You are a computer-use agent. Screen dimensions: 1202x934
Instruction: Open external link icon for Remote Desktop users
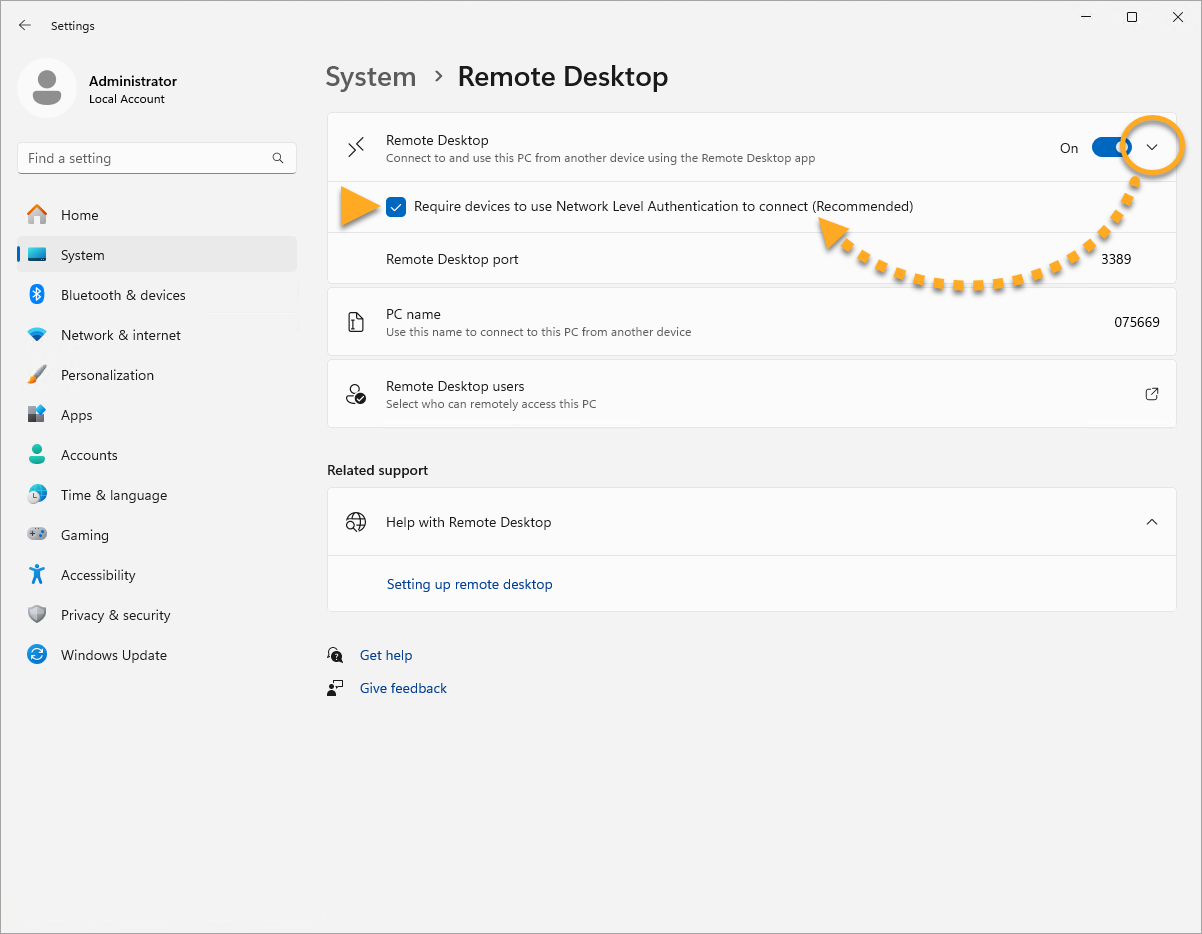pyautogui.click(x=1151, y=394)
